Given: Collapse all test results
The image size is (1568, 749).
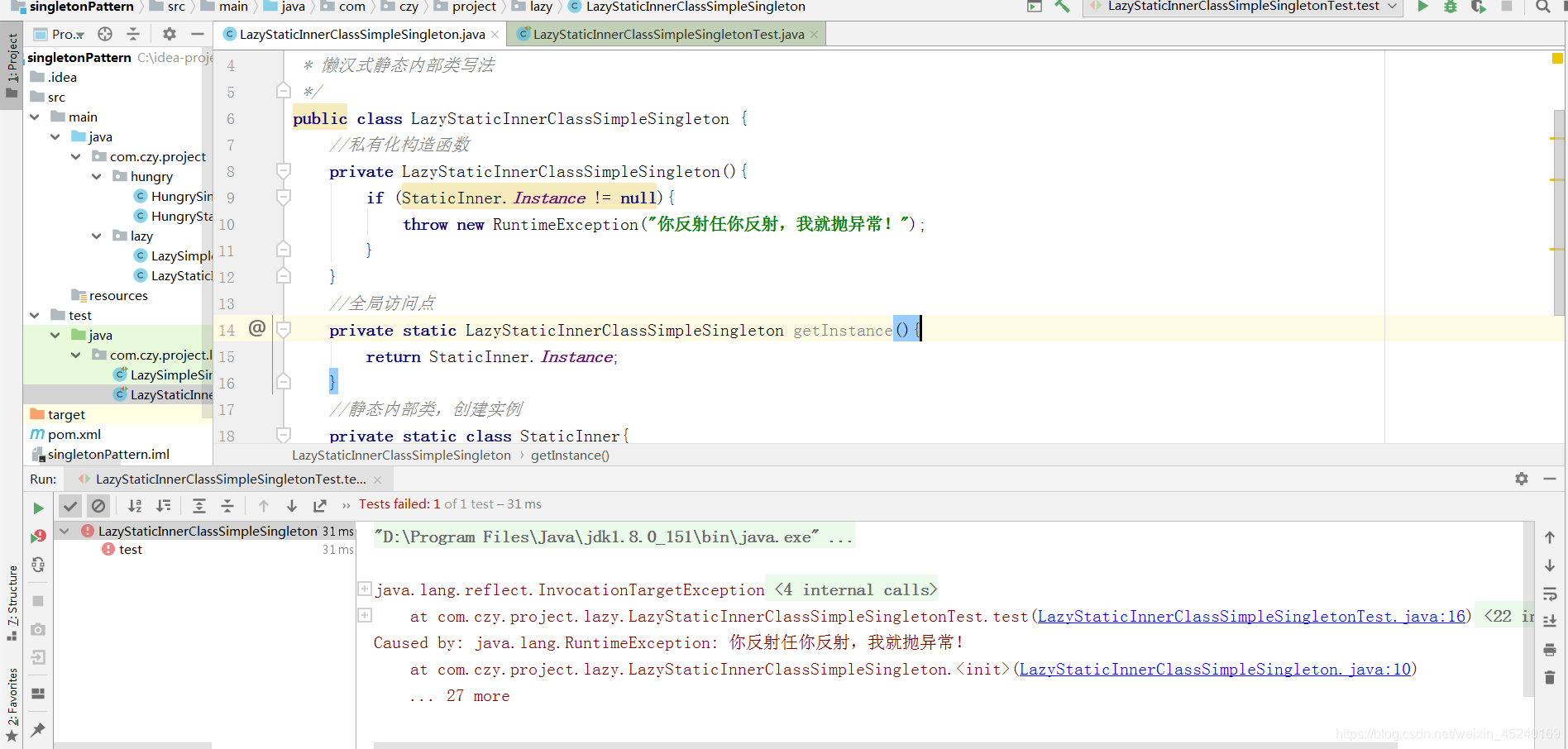Looking at the screenshot, I should [x=227, y=505].
